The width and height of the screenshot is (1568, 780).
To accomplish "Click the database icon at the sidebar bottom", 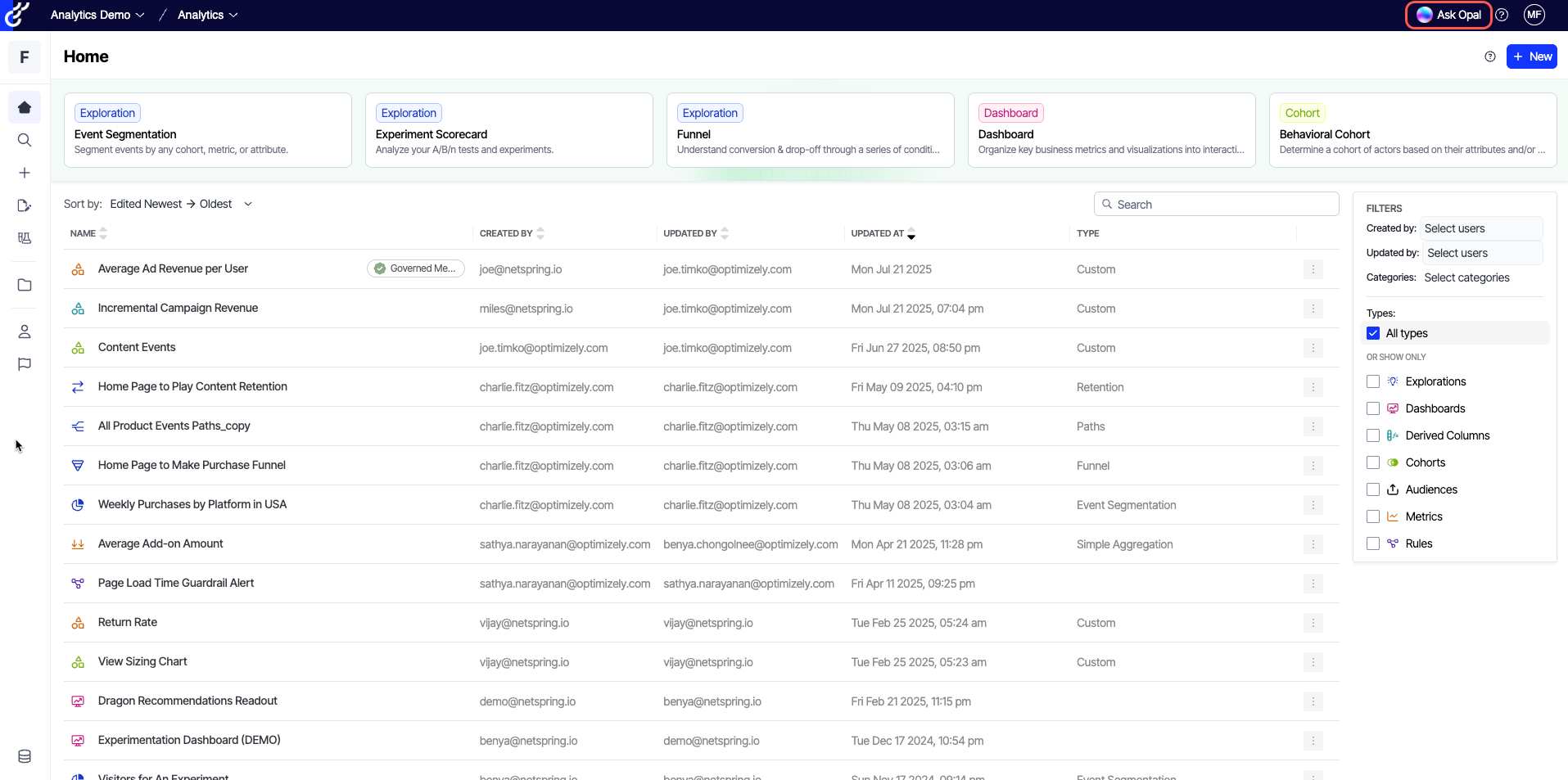I will point(25,756).
